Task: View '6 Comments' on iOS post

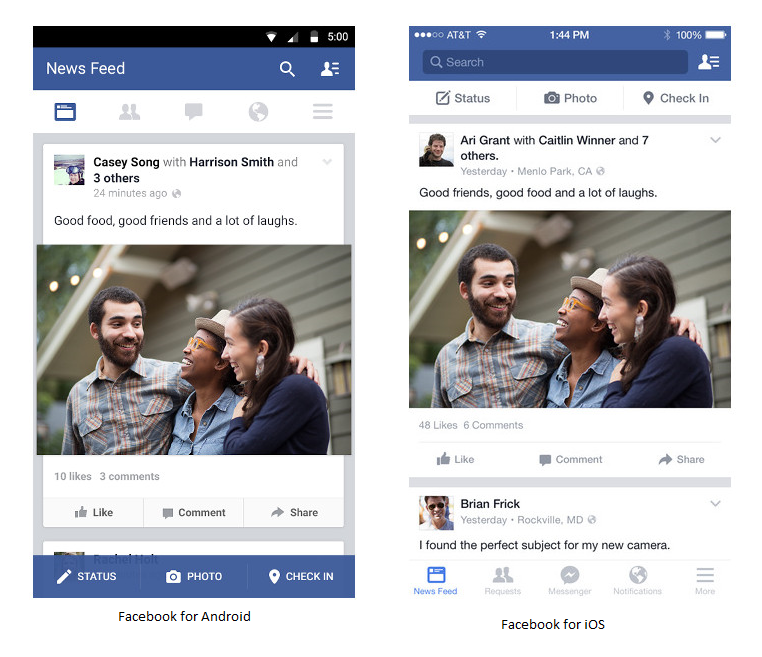Action: point(493,425)
